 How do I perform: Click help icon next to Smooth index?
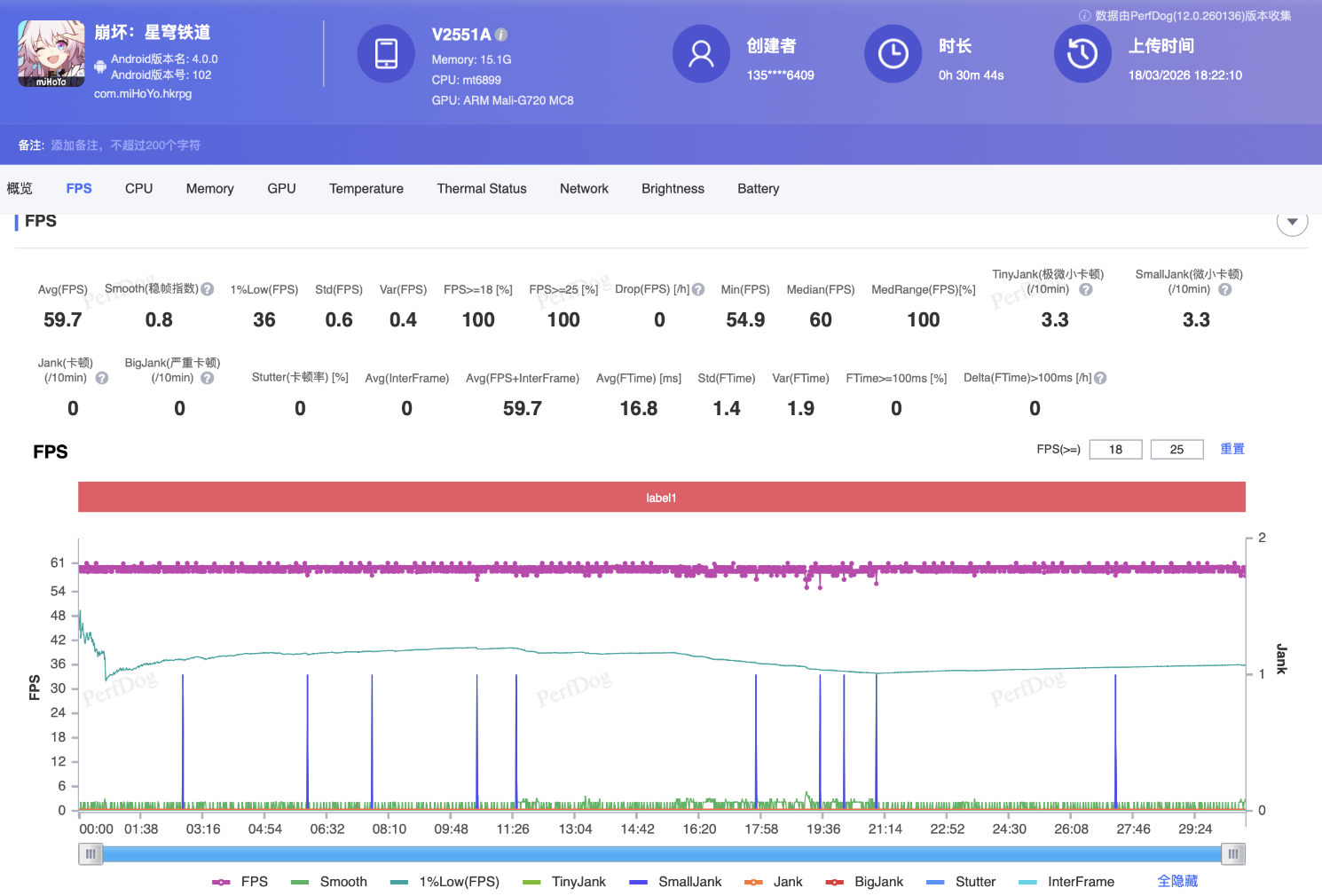(208, 289)
